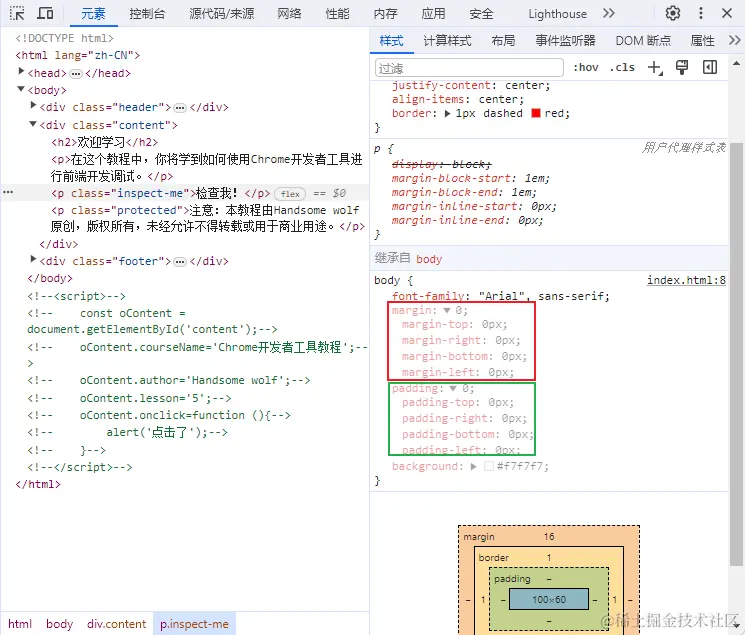Focus the styles filter input
This screenshot has height=635, width=745.
[x=469, y=68]
